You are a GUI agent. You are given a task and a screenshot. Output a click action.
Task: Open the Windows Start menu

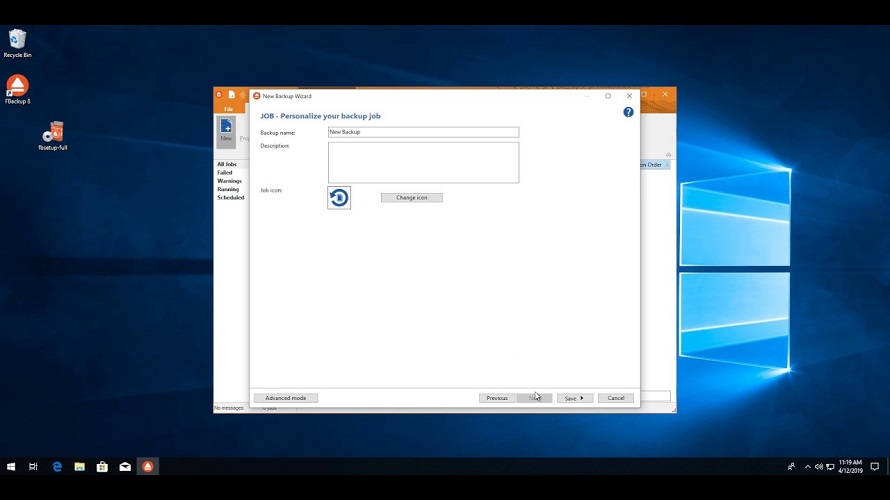coord(11,467)
